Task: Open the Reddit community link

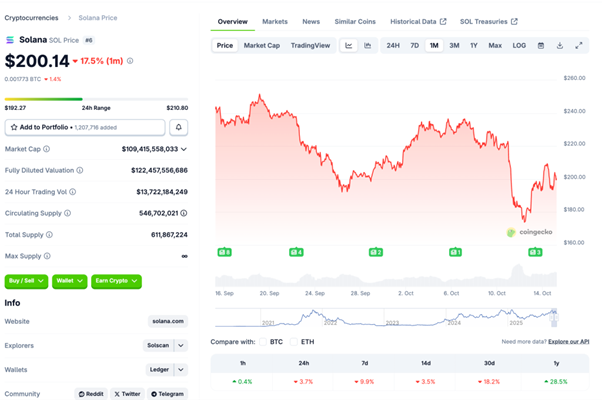Action: 91,394
